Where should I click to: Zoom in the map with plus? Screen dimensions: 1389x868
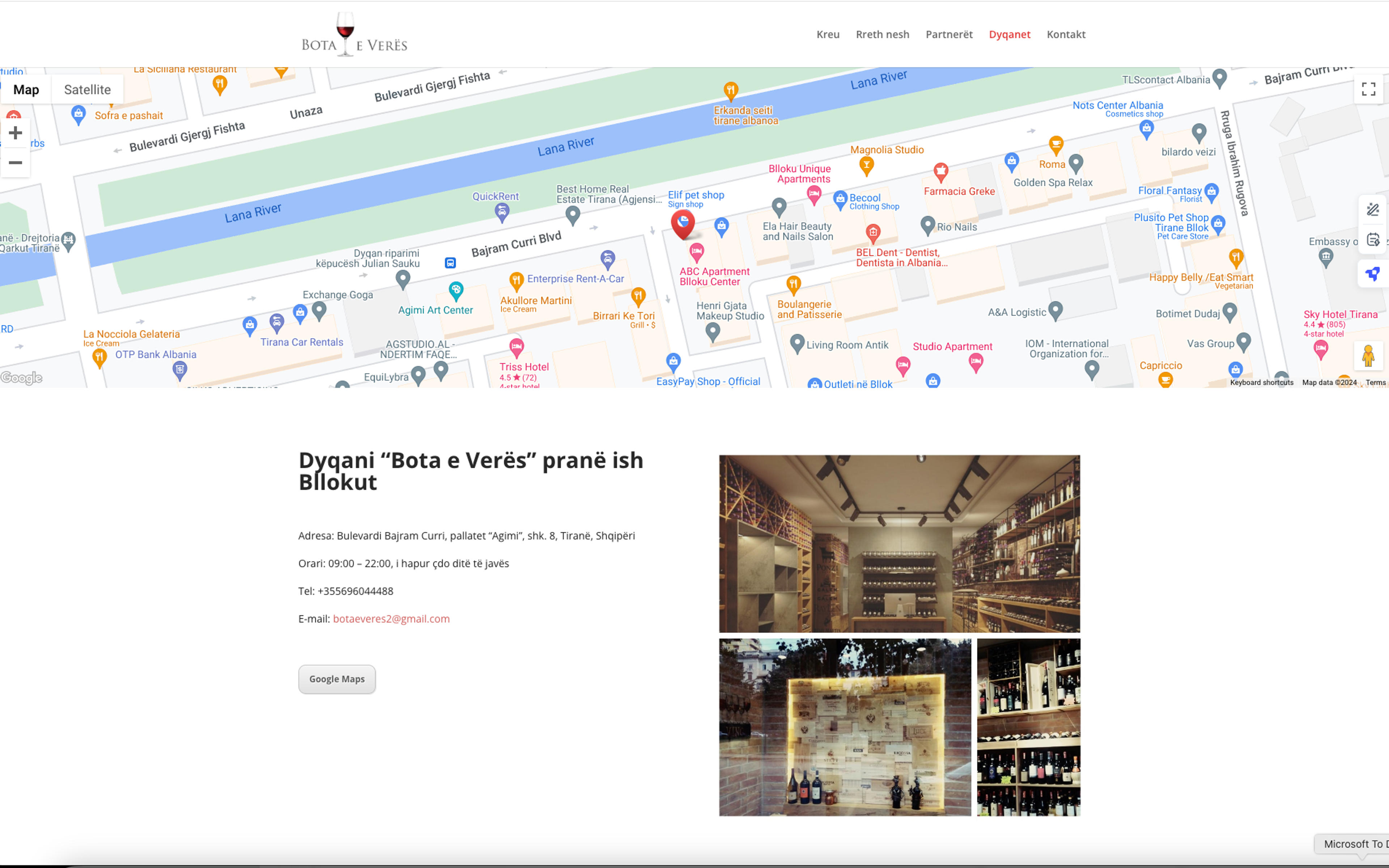coord(16,133)
